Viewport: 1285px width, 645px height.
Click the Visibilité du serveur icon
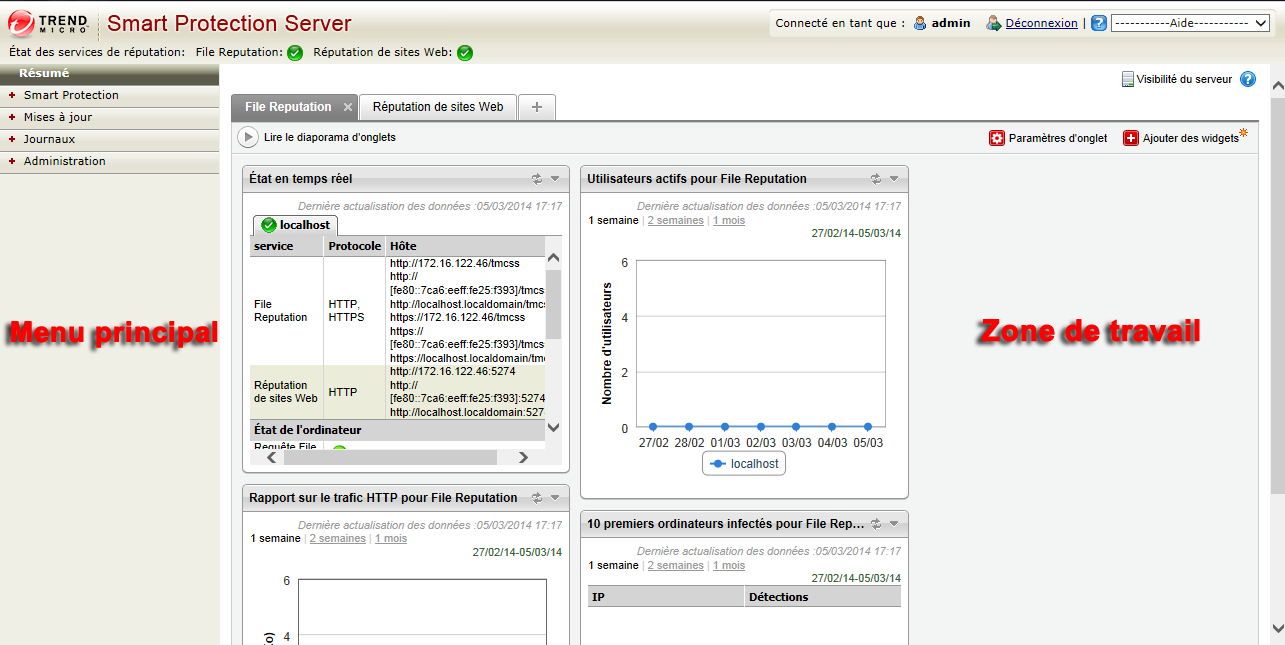point(1127,79)
